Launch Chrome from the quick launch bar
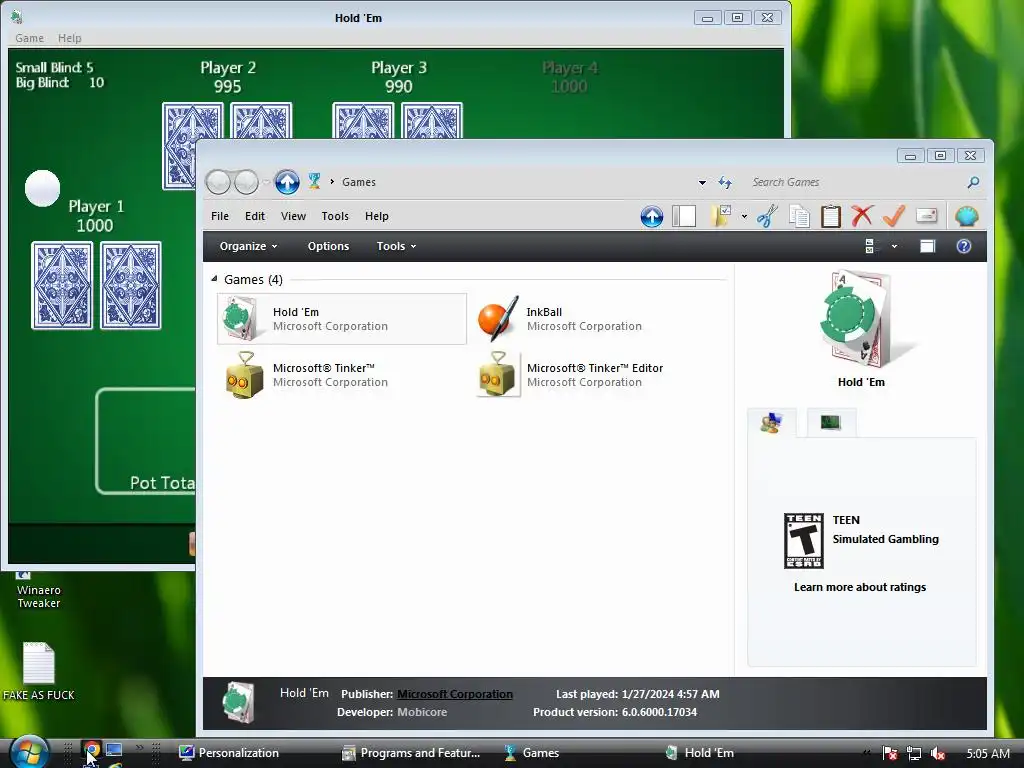The height and width of the screenshot is (768, 1024). (92, 750)
